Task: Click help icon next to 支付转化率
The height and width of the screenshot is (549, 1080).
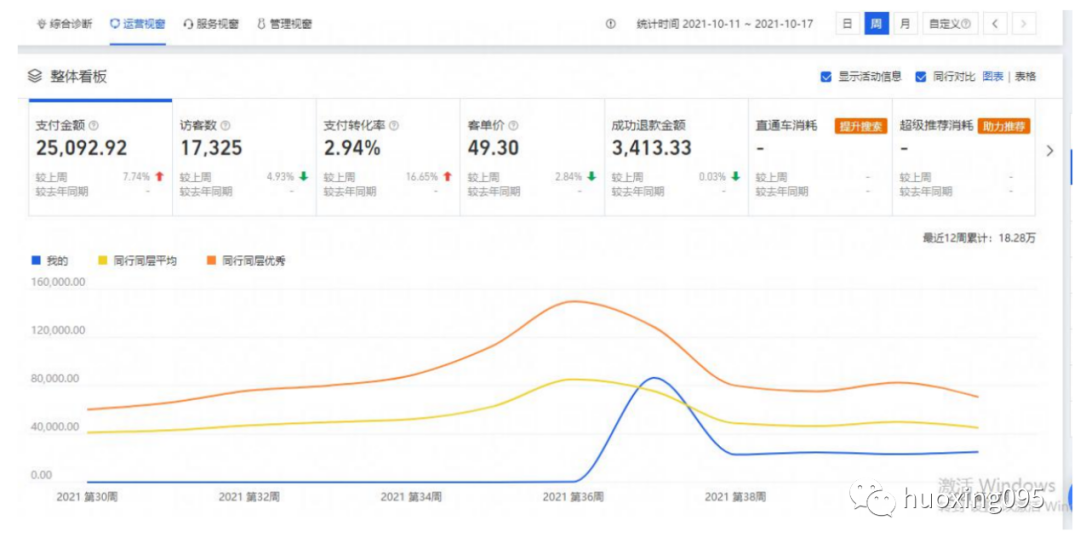Action: 394,126
